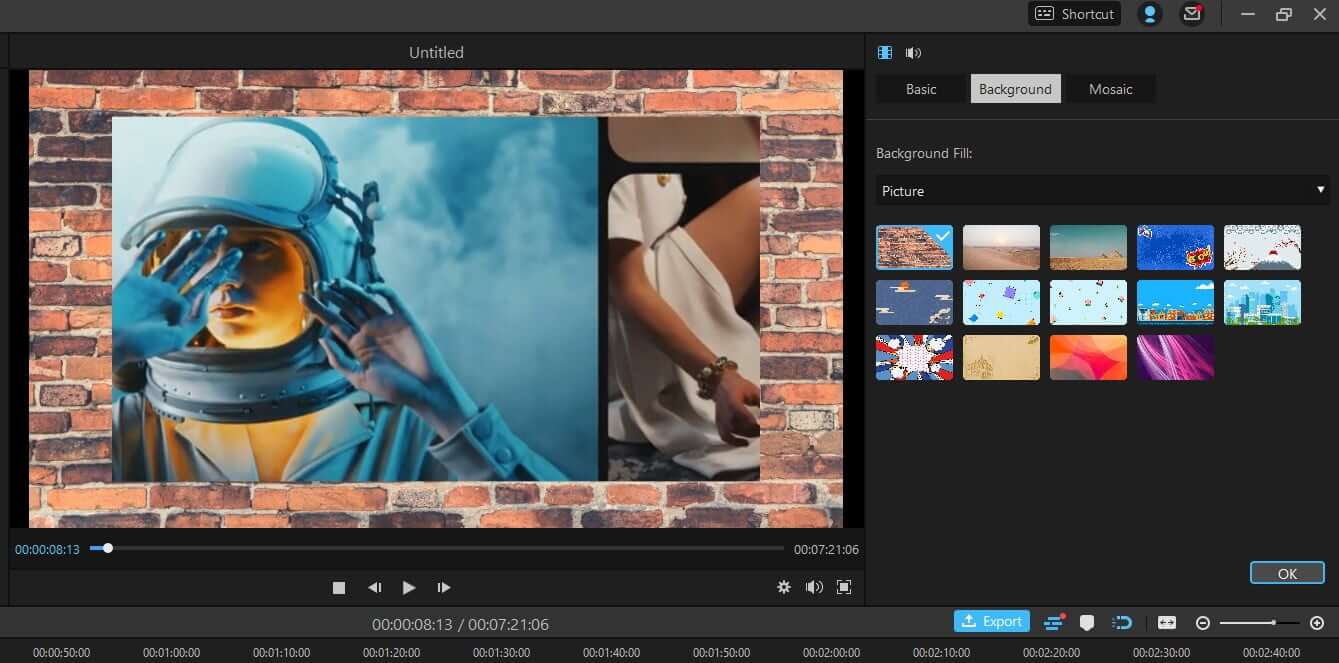Viewport: 1339px width, 663px height.
Task: Switch to the Basic tab
Action: (919, 88)
